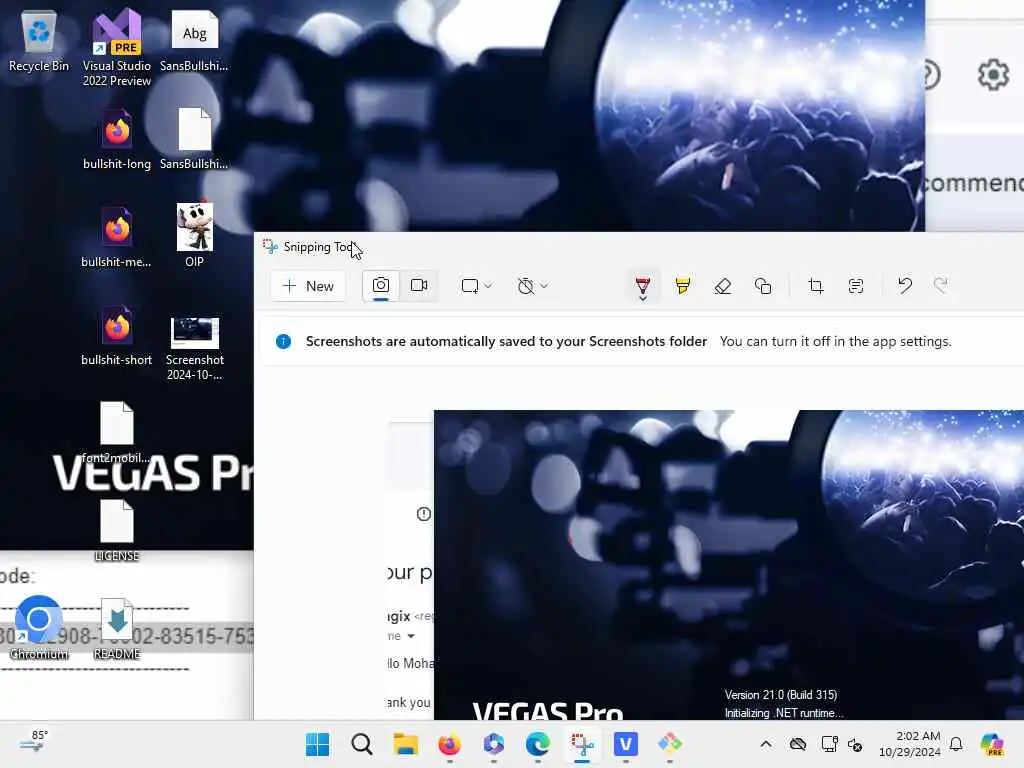
Task: Open taskbar Search
Action: point(361,744)
